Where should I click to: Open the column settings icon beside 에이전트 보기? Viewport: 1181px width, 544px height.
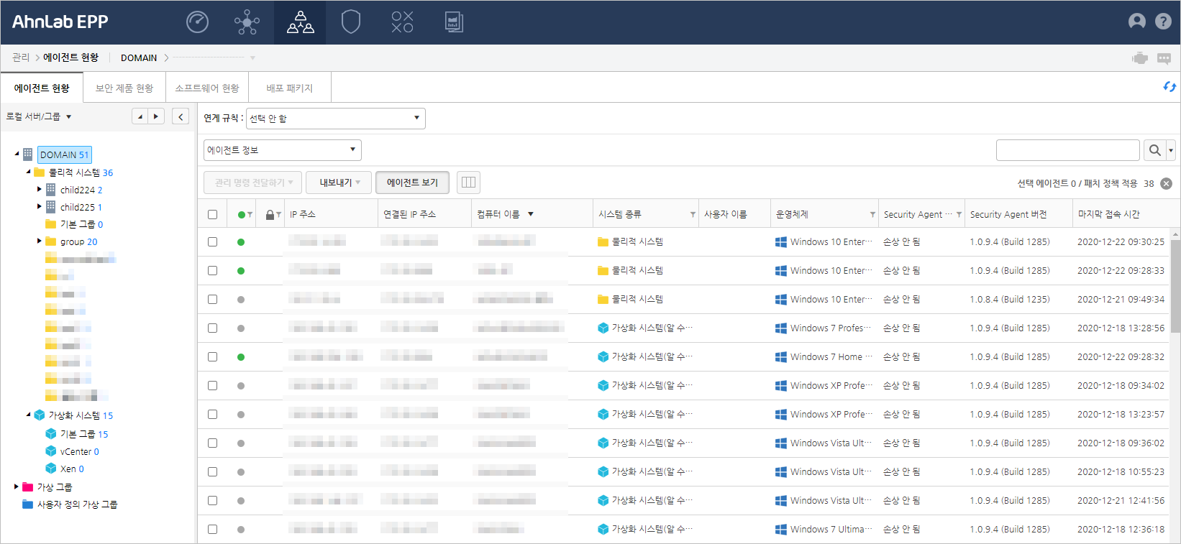point(467,182)
